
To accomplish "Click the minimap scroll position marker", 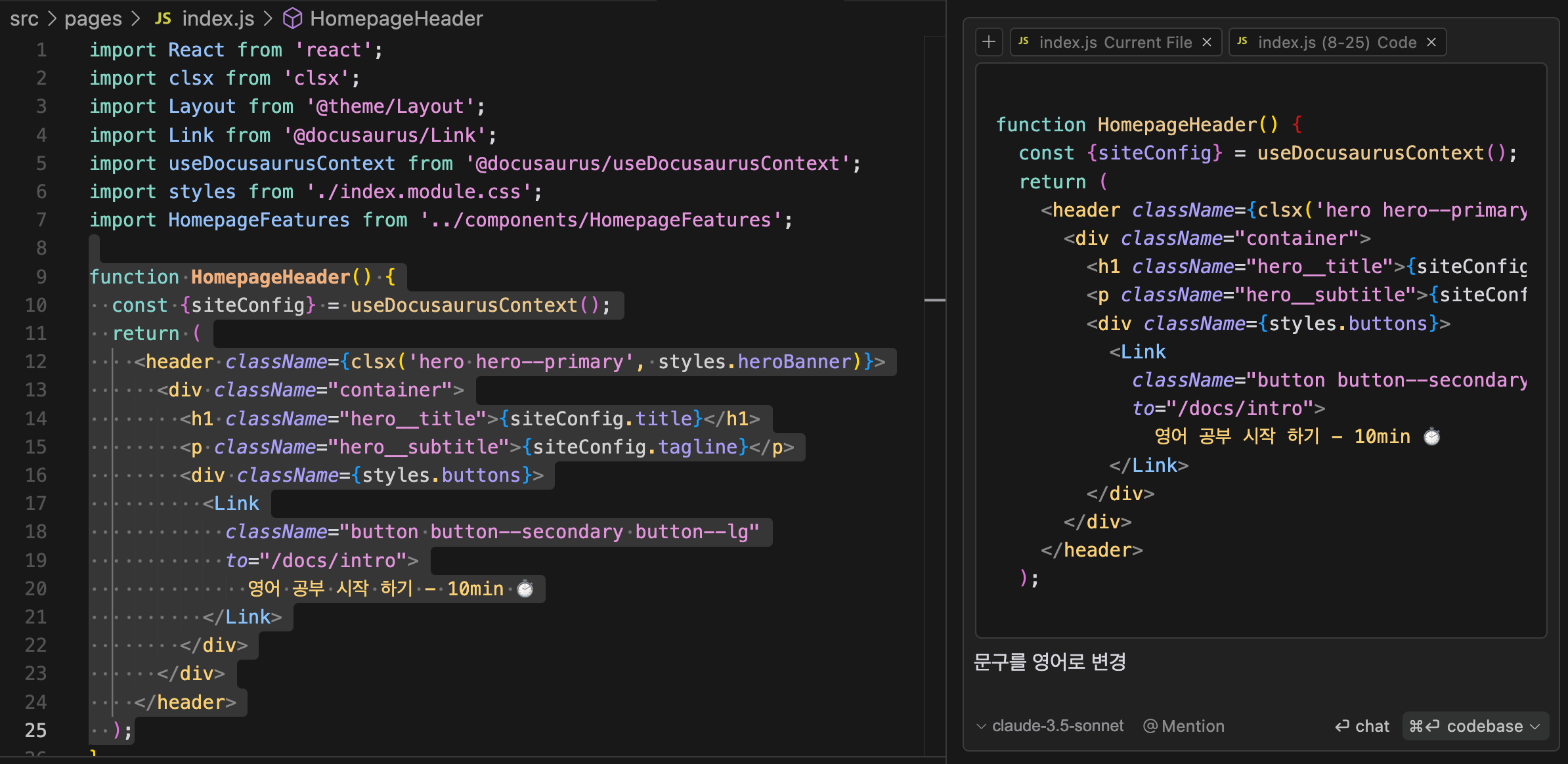I will coord(934,300).
